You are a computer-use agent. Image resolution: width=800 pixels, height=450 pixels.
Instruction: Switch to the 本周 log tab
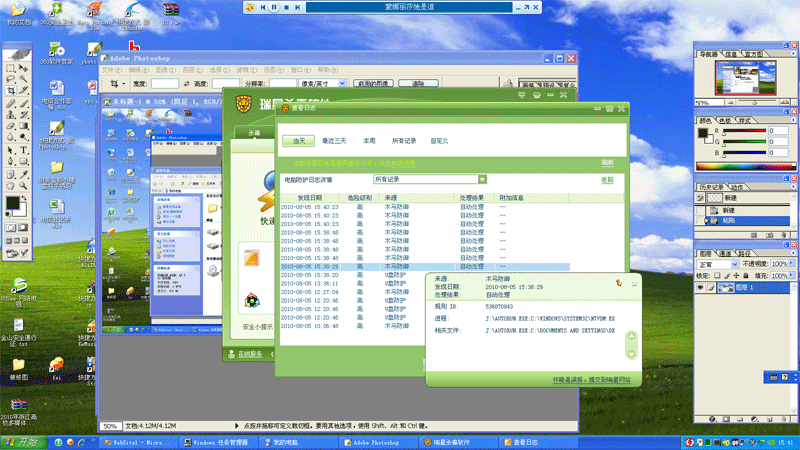[369, 141]
